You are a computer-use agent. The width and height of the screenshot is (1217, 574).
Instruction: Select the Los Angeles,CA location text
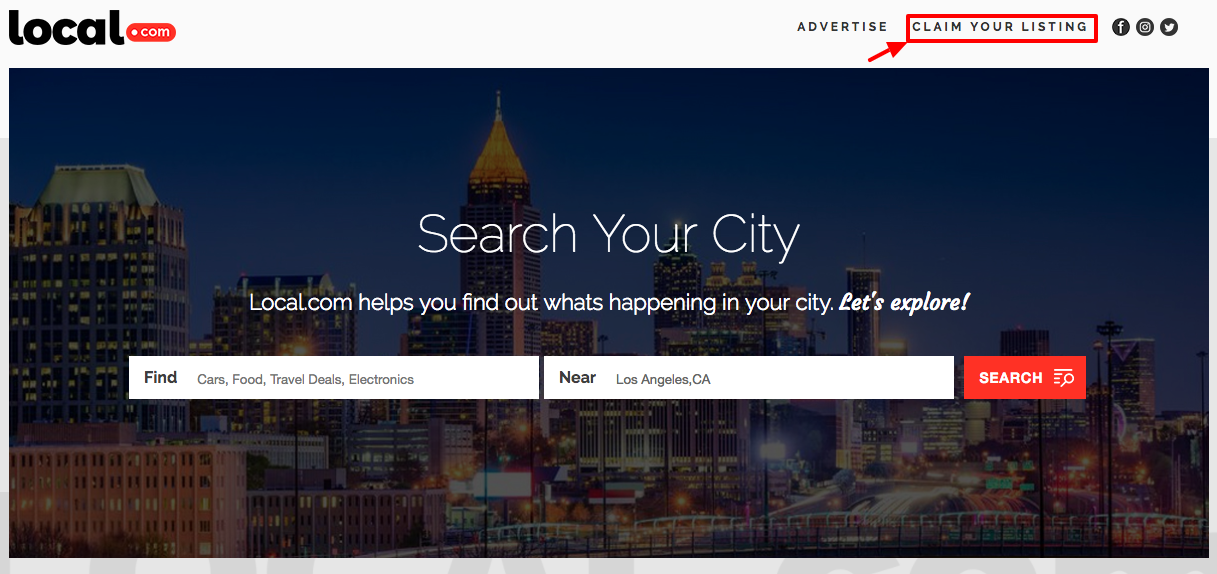click(663, 379)
